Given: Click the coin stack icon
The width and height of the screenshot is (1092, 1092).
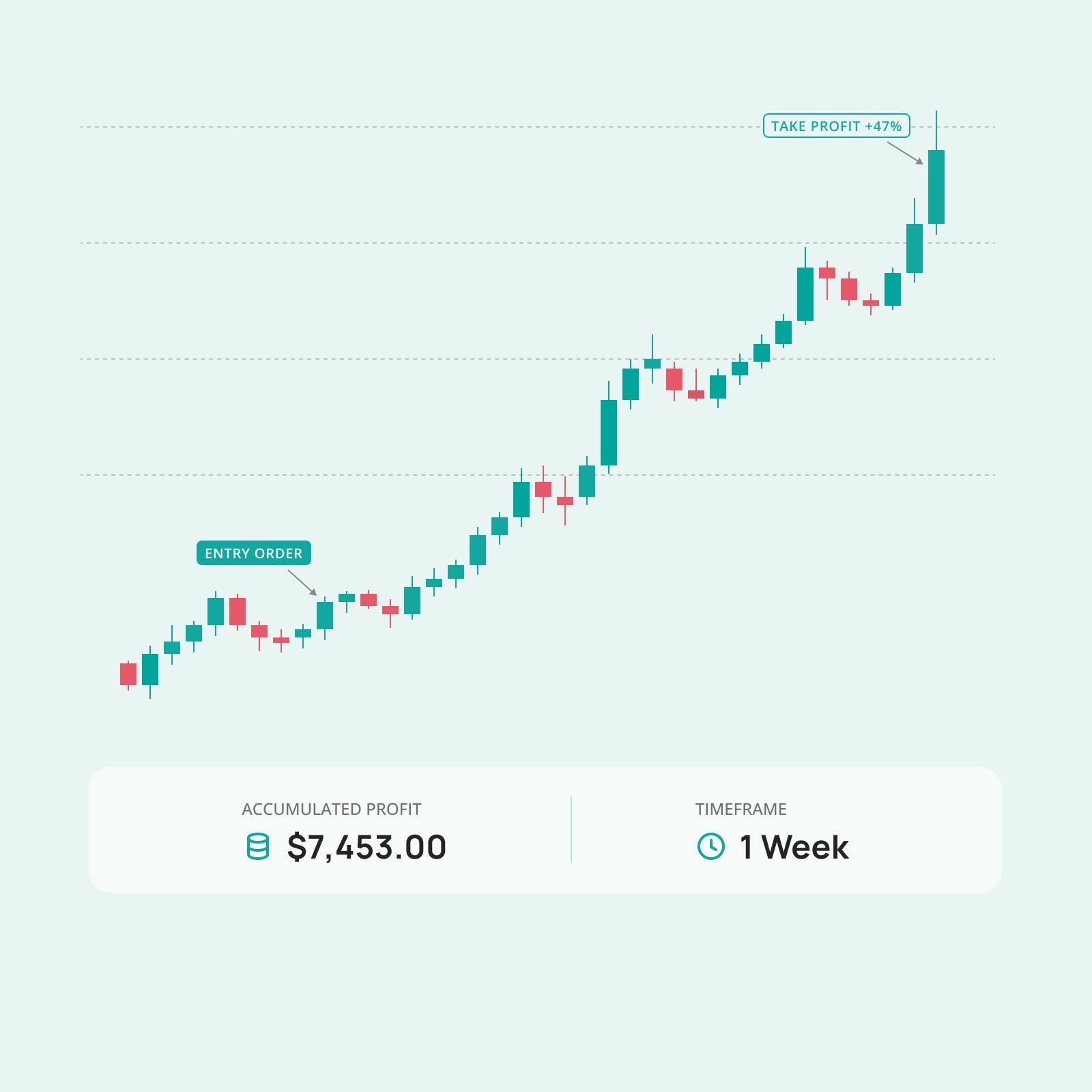Looking at the screenshot, I should click(257, 846).
